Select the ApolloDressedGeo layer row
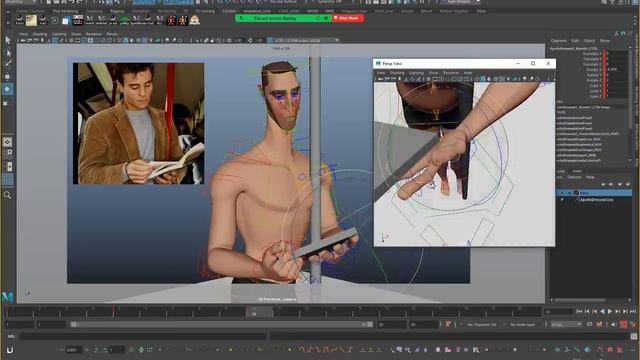The width and height of the screenshot is (640, 360). click(x=595, y=200)
